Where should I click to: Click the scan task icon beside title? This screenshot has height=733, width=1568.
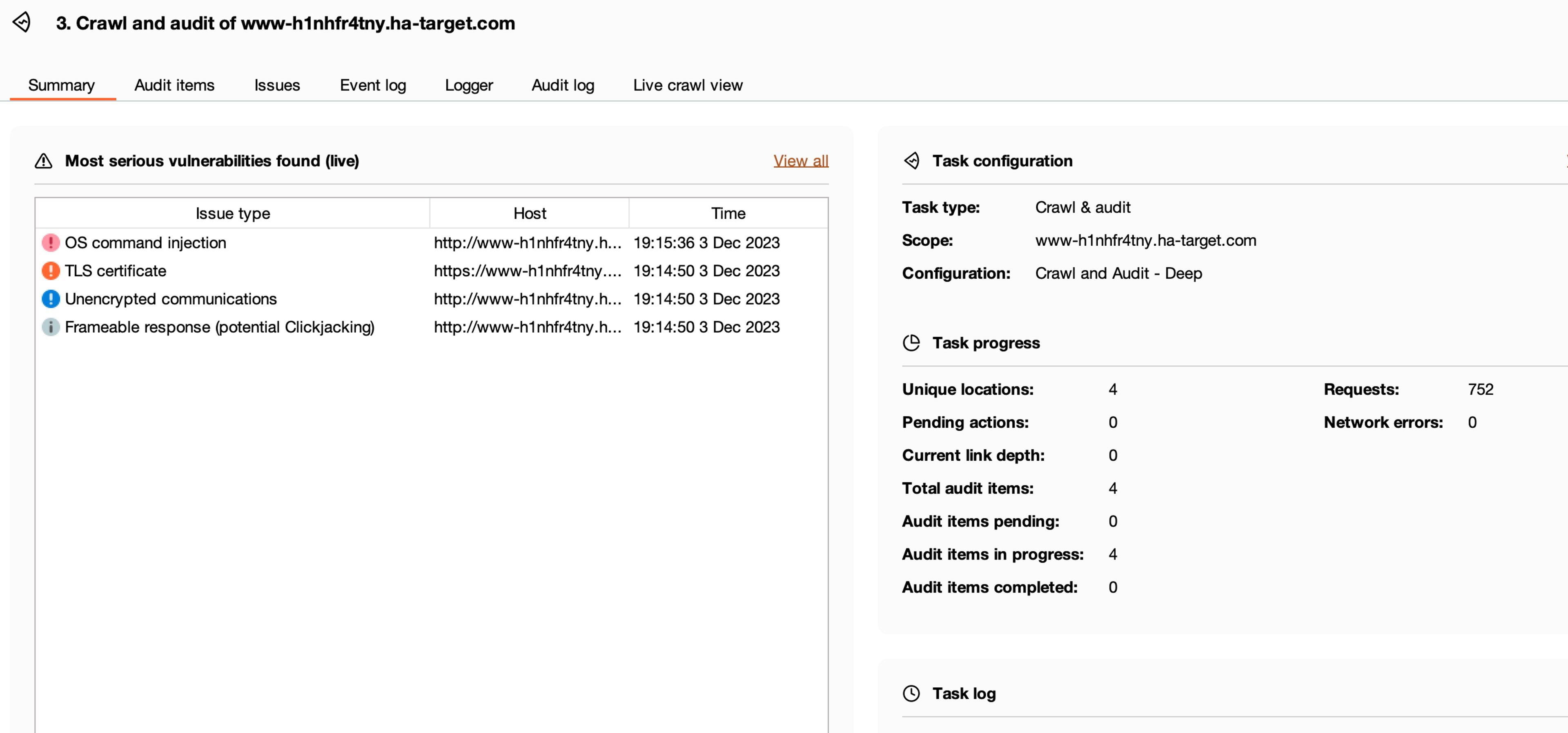[22, 22]
